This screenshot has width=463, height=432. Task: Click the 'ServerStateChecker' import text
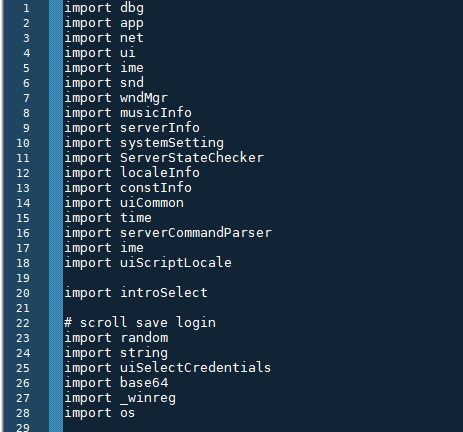pos(192,158)
